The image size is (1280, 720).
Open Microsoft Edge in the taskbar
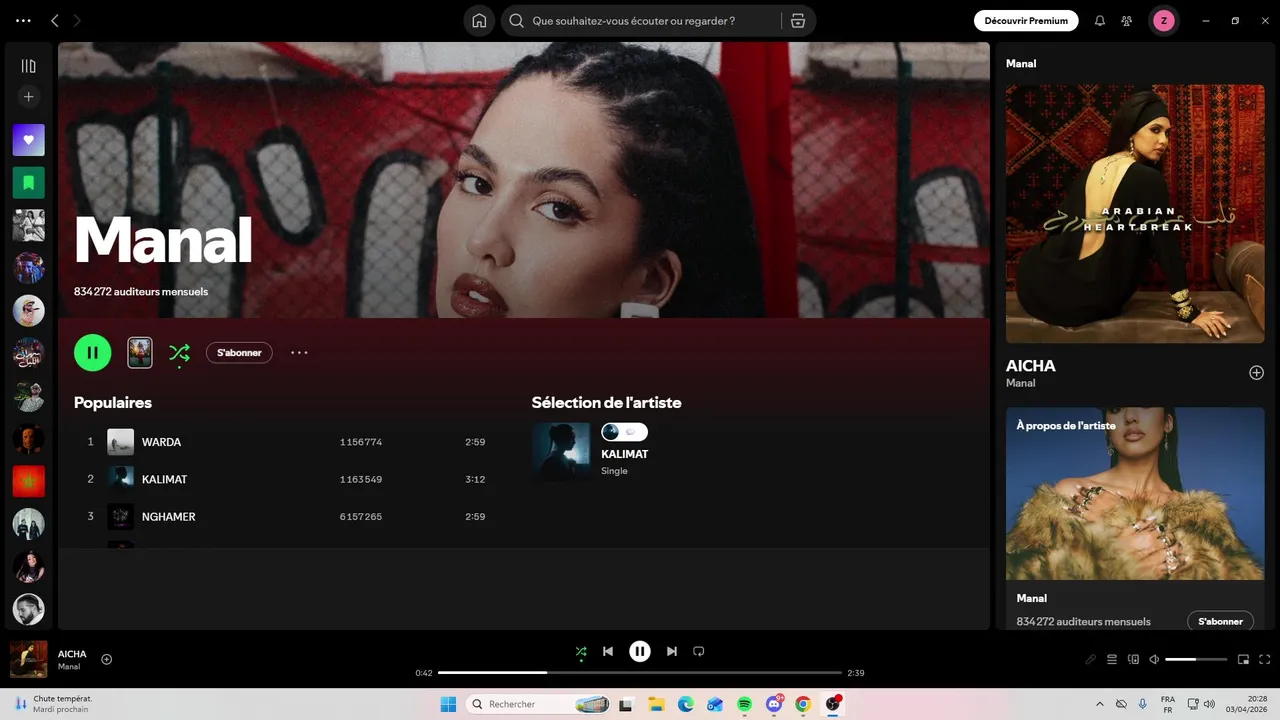pyautogui.click(x=686, y=704)
